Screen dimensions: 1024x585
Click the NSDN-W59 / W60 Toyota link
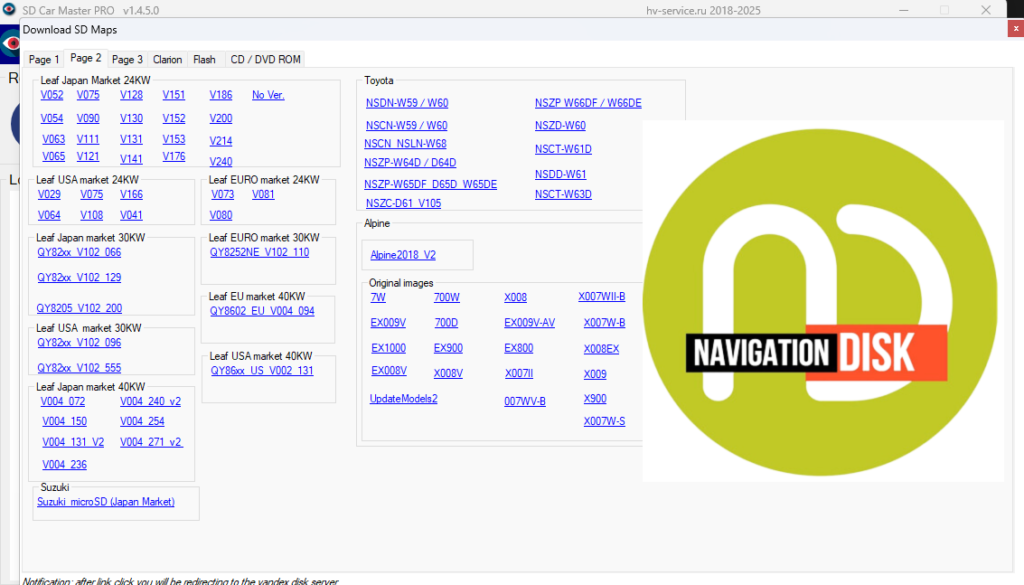pos(407,103)
